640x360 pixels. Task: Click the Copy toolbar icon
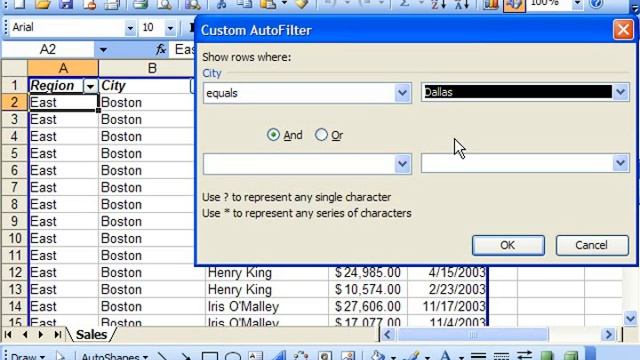[244, 4]
